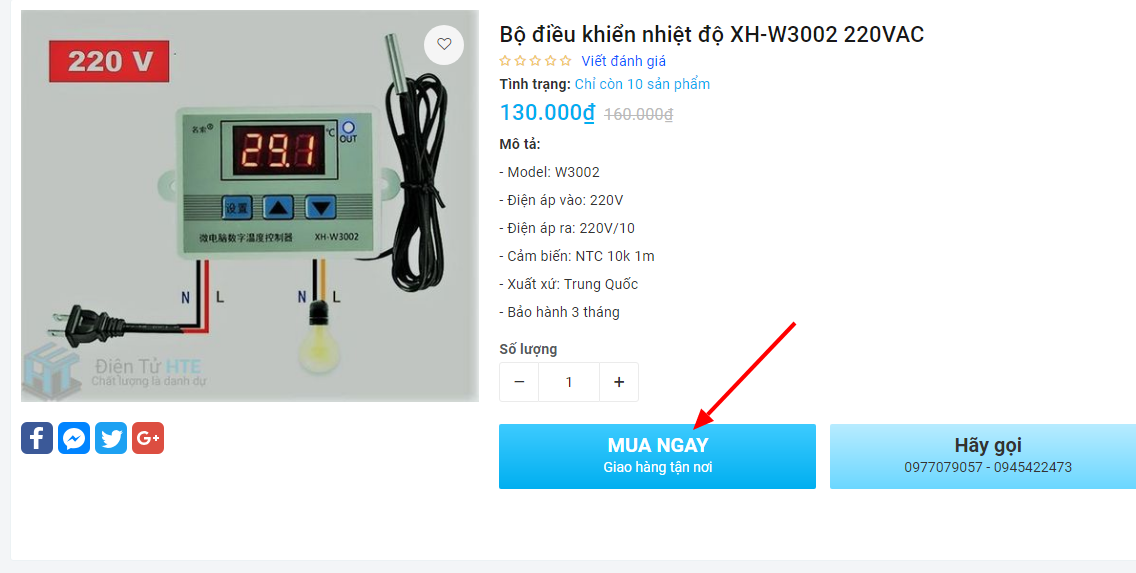
Task: Share product on Google Plus
Action: [x=148, y=438]
